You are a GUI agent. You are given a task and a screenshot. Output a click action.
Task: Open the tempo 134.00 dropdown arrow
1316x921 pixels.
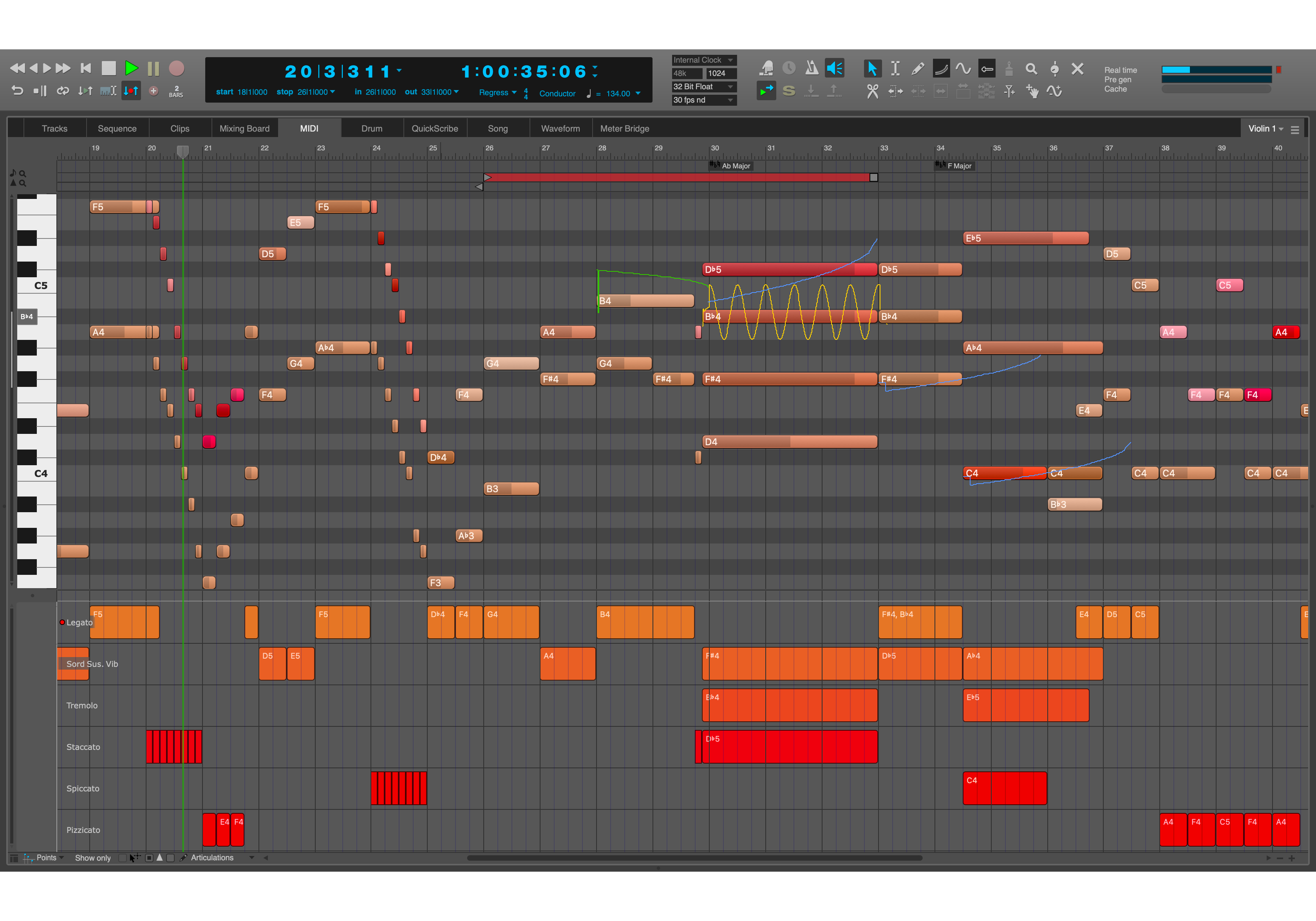point(638,94)
